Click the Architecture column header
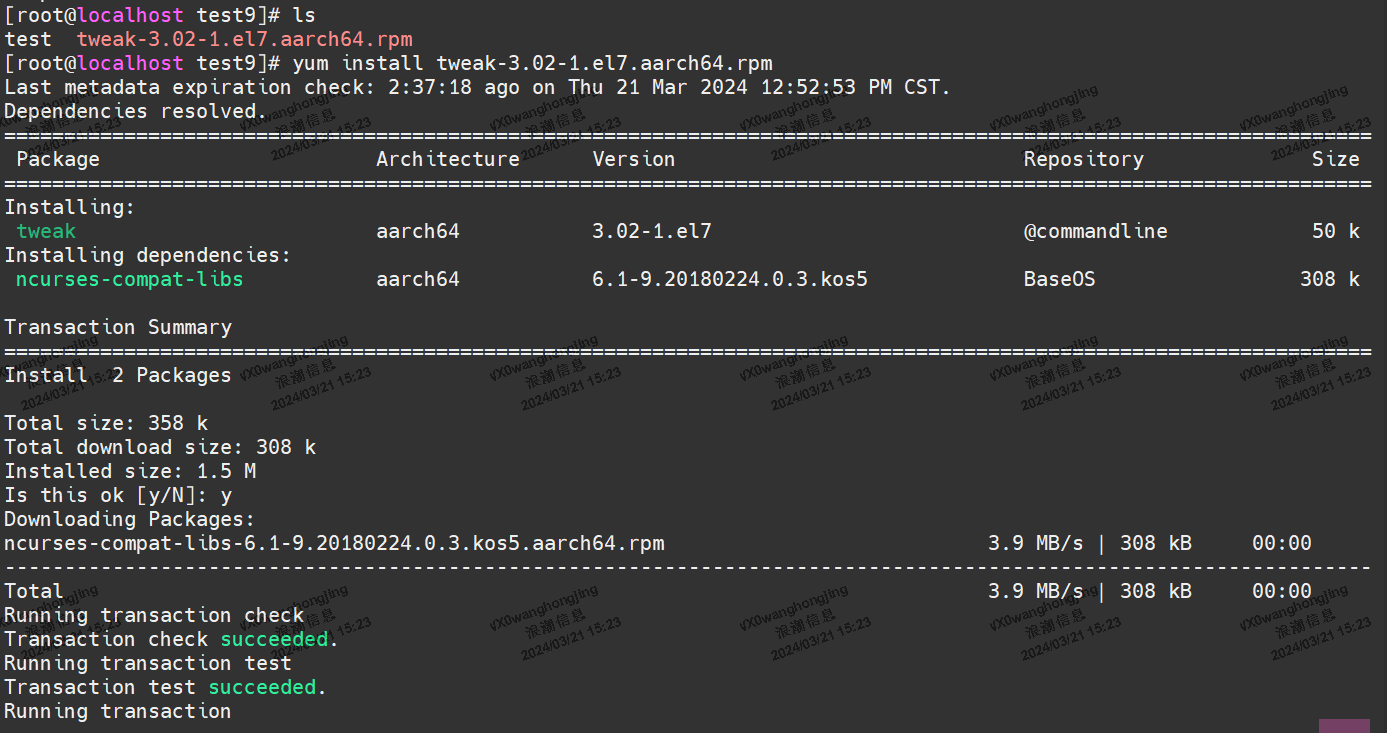Image resolution: width=1387 pixels, height=733 pixels. [x=447, y=159]
